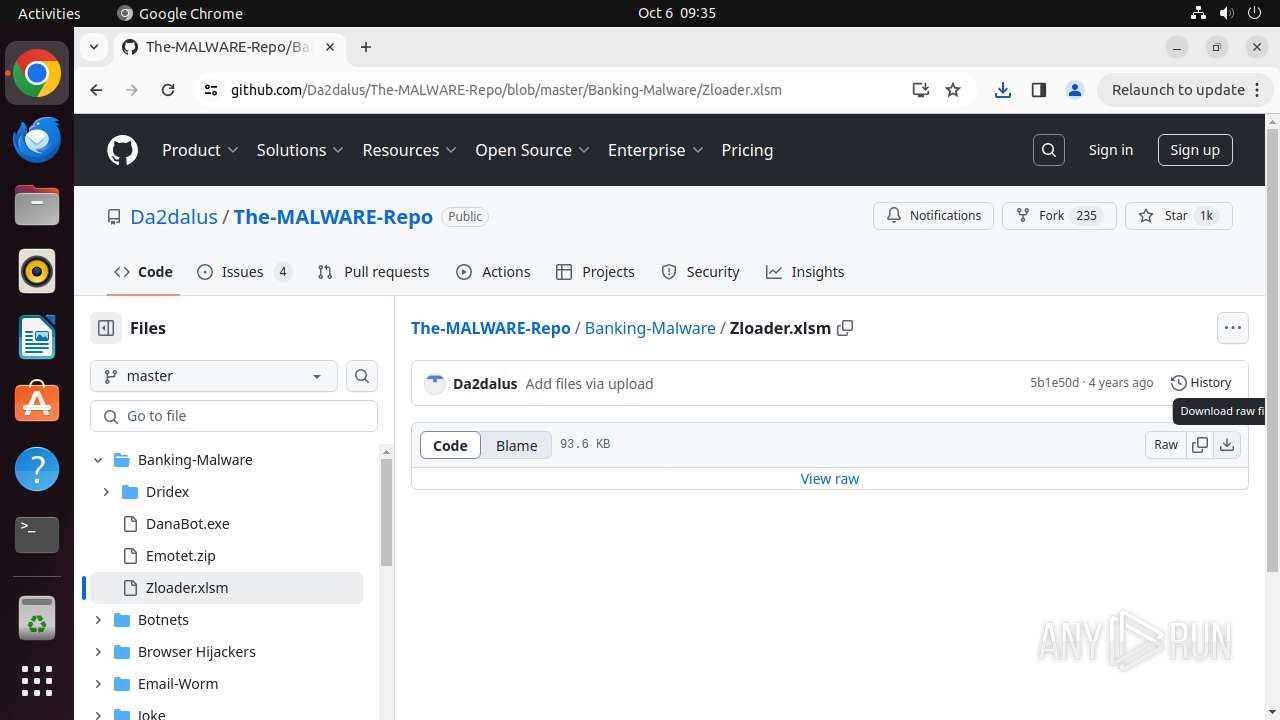Open Chrome downloads icon
This screenshot has height=720, width=1280.
click(1003, 90)
